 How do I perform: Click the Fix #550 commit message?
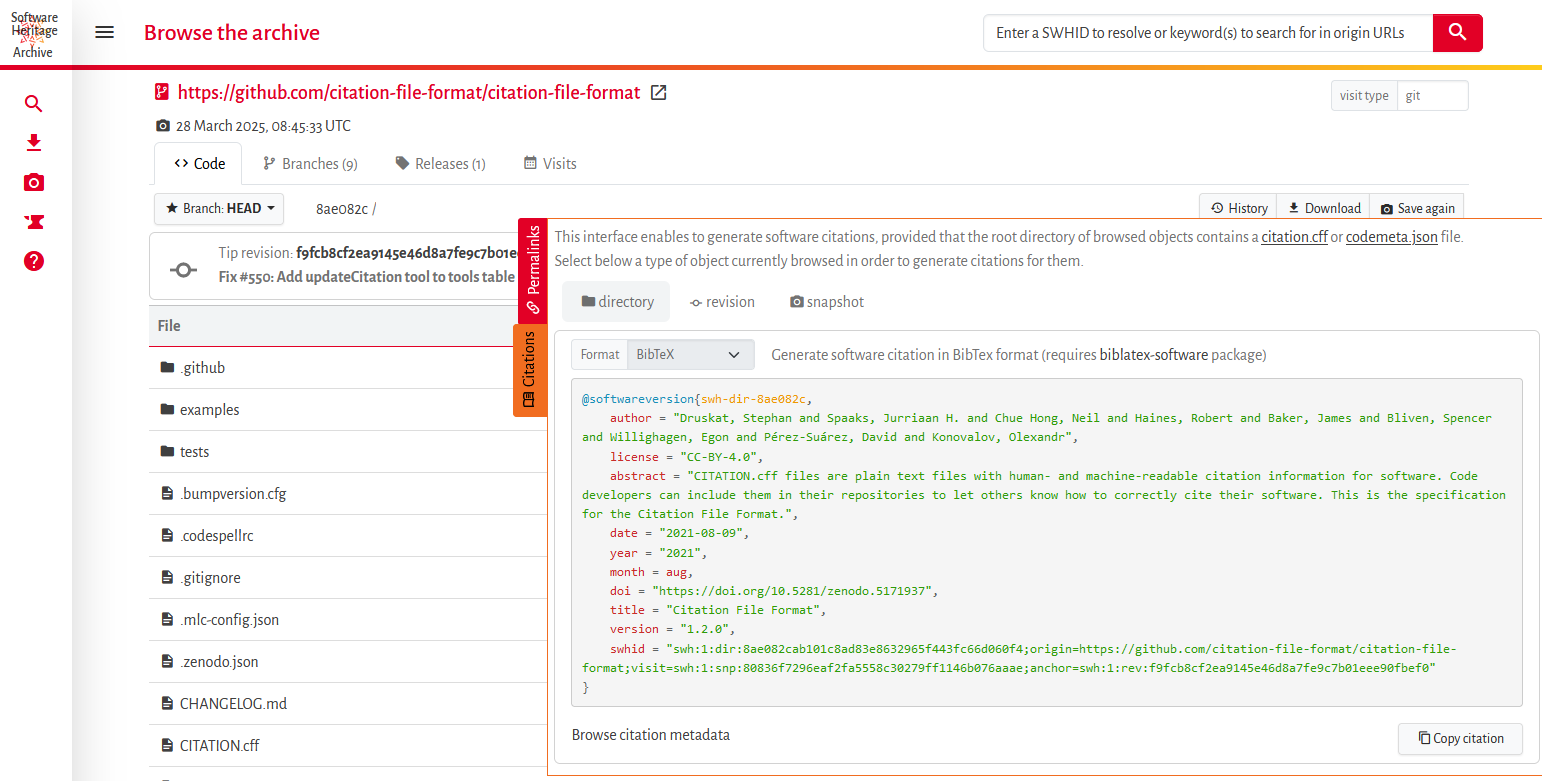(366, 277)
